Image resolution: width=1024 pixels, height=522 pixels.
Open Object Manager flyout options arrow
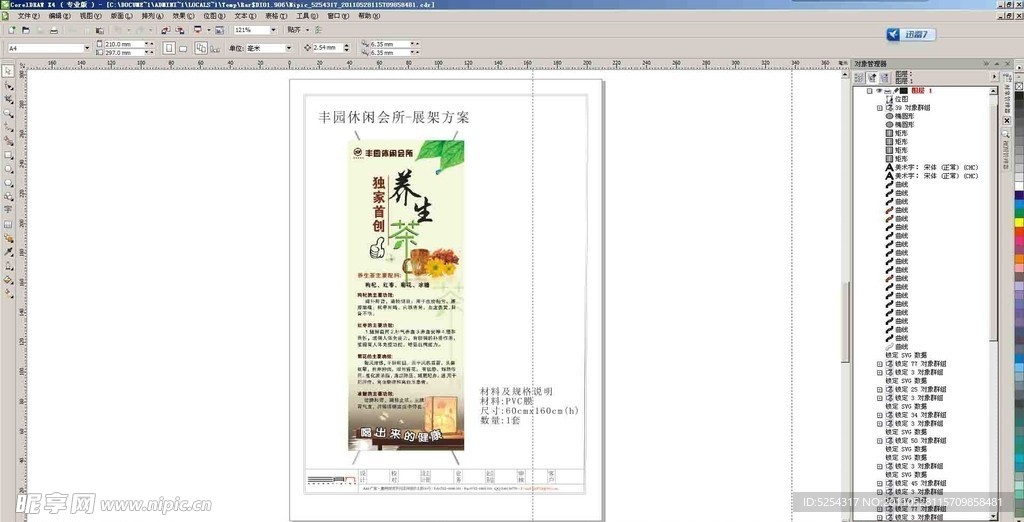(994, 76)
